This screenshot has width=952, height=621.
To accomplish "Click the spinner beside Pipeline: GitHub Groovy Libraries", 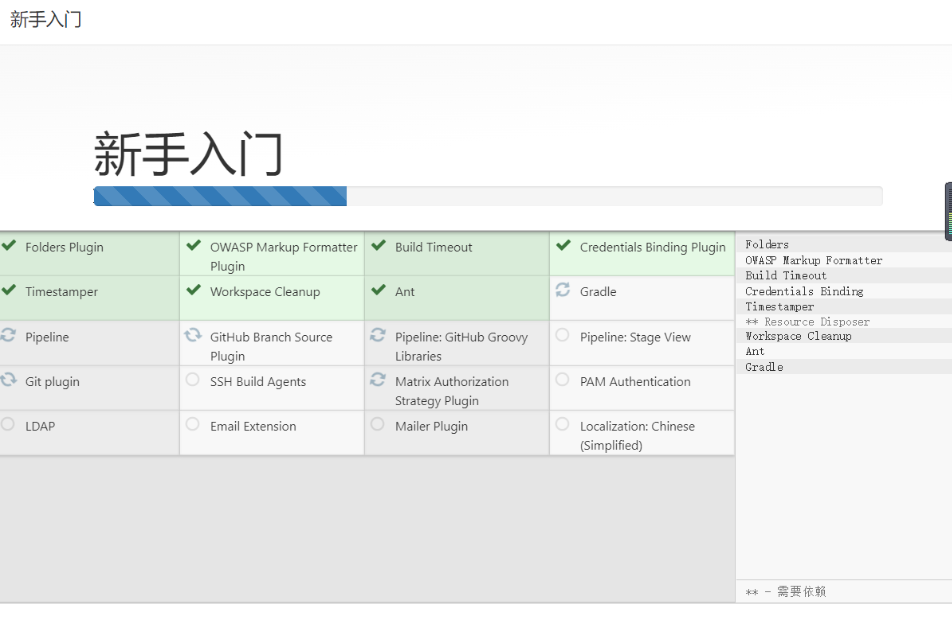I will pyautogui.click(x=378, y=334).
